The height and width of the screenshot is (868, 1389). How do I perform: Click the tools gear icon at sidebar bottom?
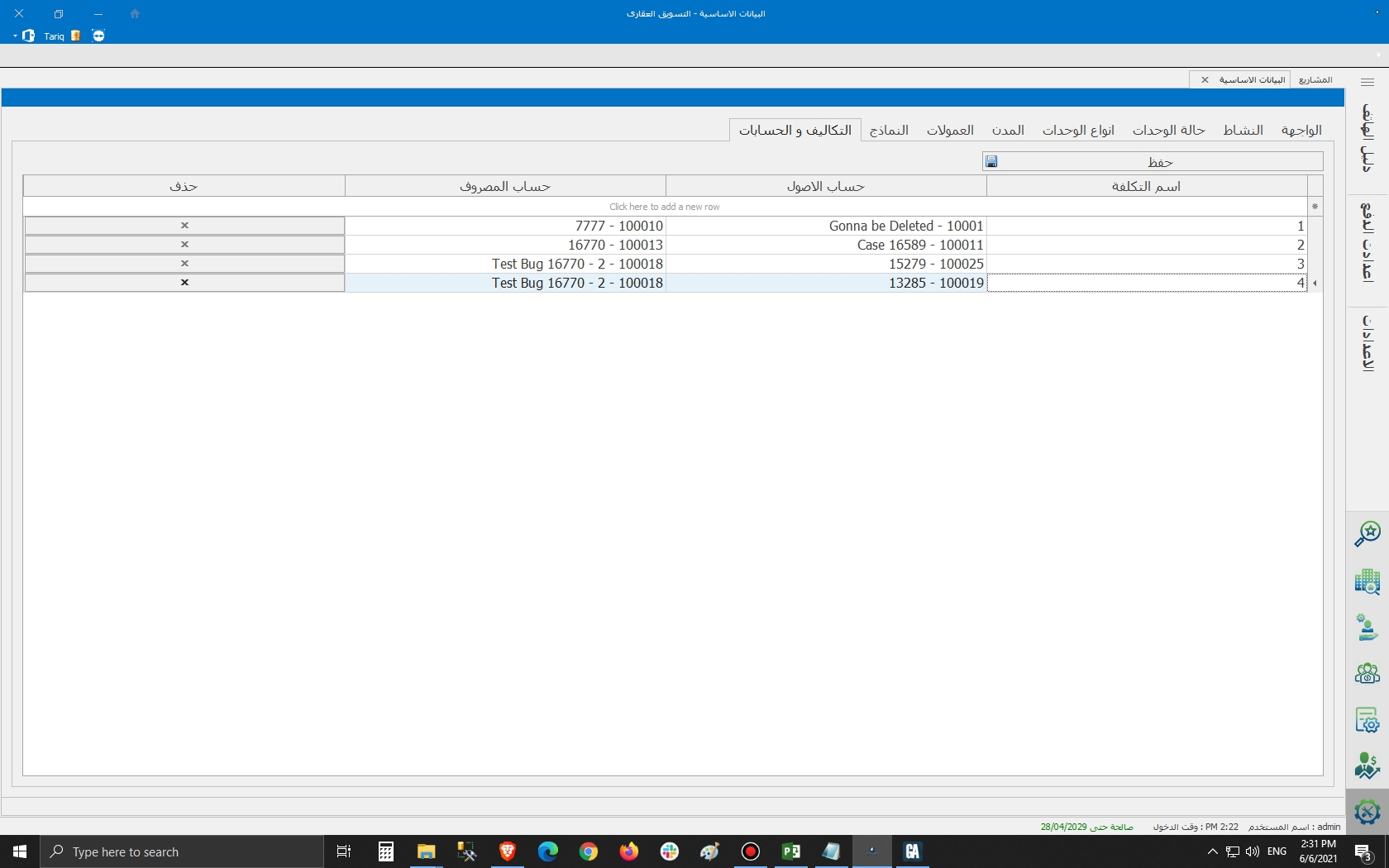click(x=1367, y=812)
